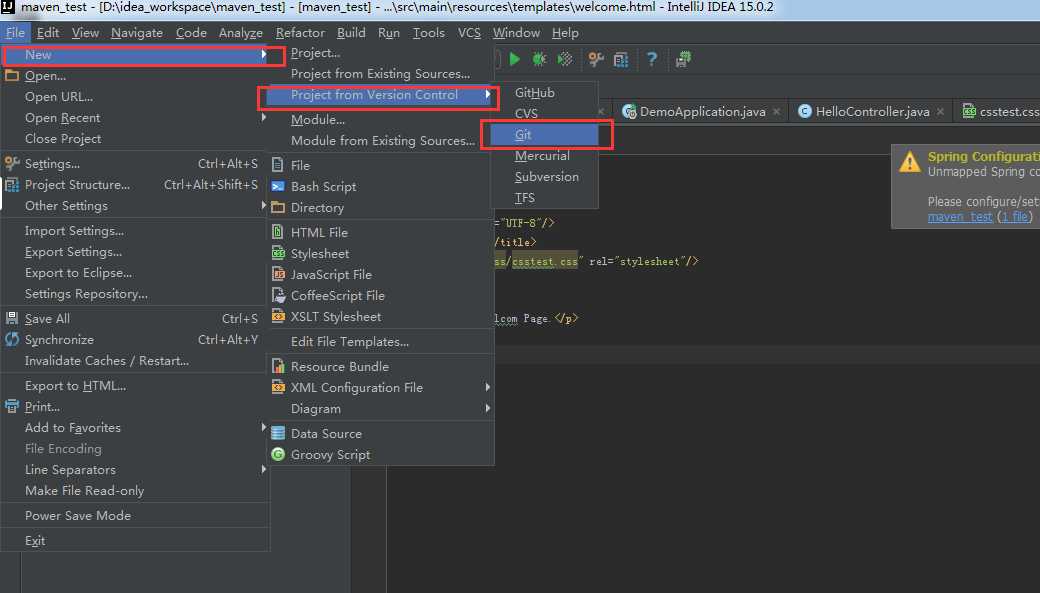Viewport: 1040px width, 593px height.
Task: Select Project from Existing Sources
Action: (x=380, y=74)
